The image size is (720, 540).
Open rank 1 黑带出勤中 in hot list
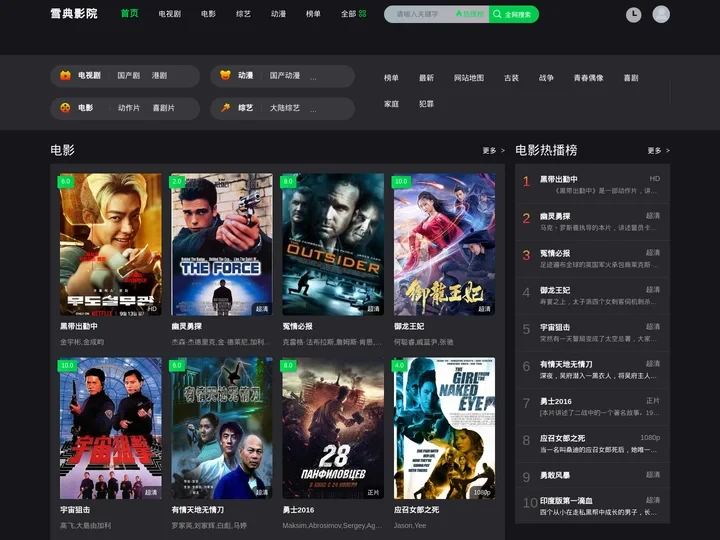click(x=592, y=185)
